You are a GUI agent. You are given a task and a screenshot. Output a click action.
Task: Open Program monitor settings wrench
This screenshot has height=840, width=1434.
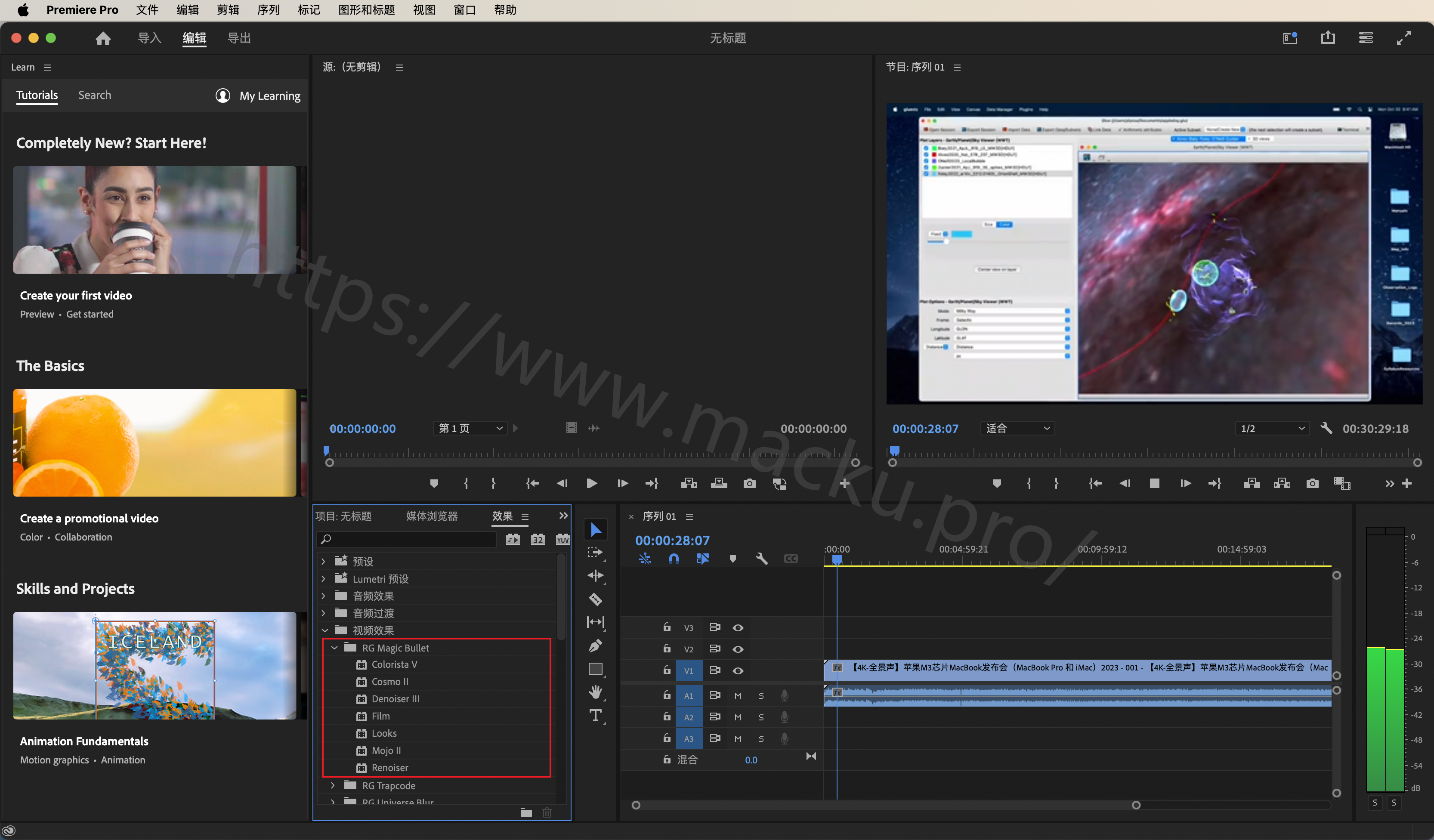(1326, 428)
